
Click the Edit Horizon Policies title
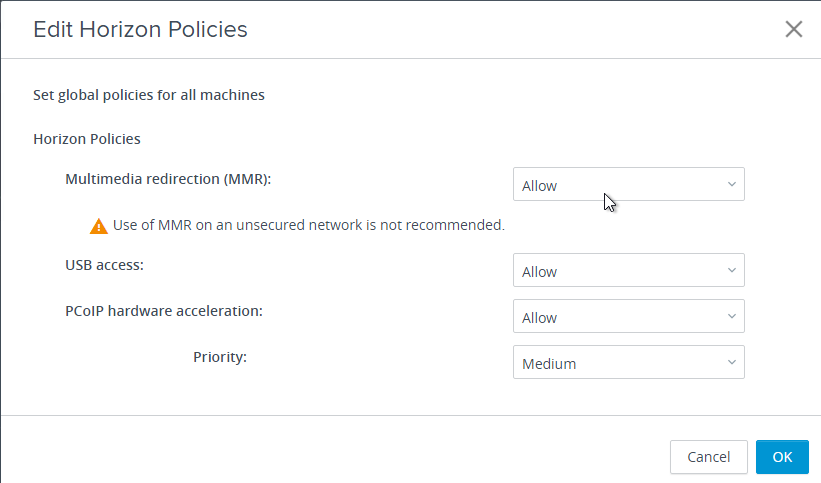coord(140,29)
